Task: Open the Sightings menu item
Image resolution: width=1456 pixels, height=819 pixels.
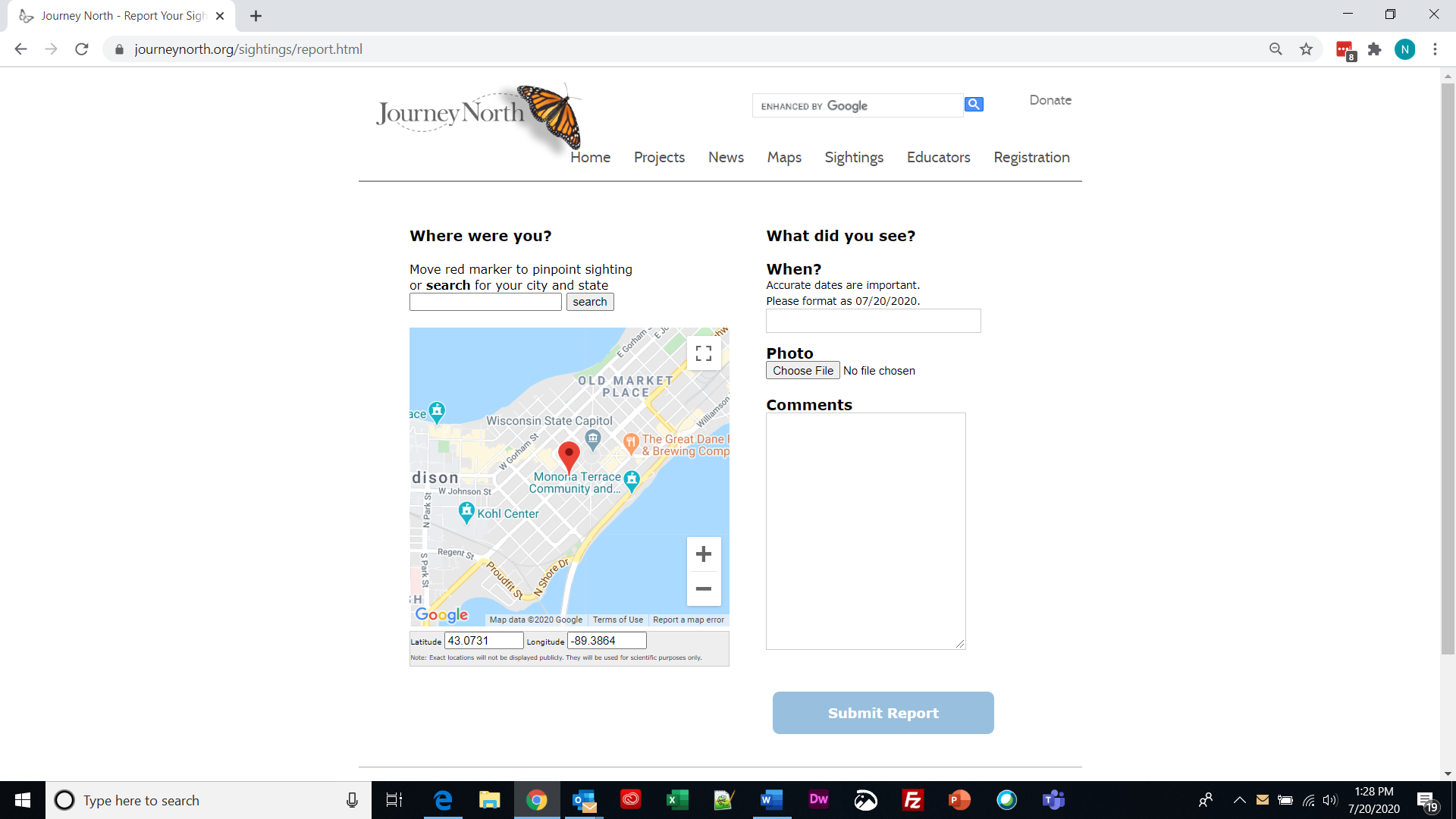Action: click(855, 158)
